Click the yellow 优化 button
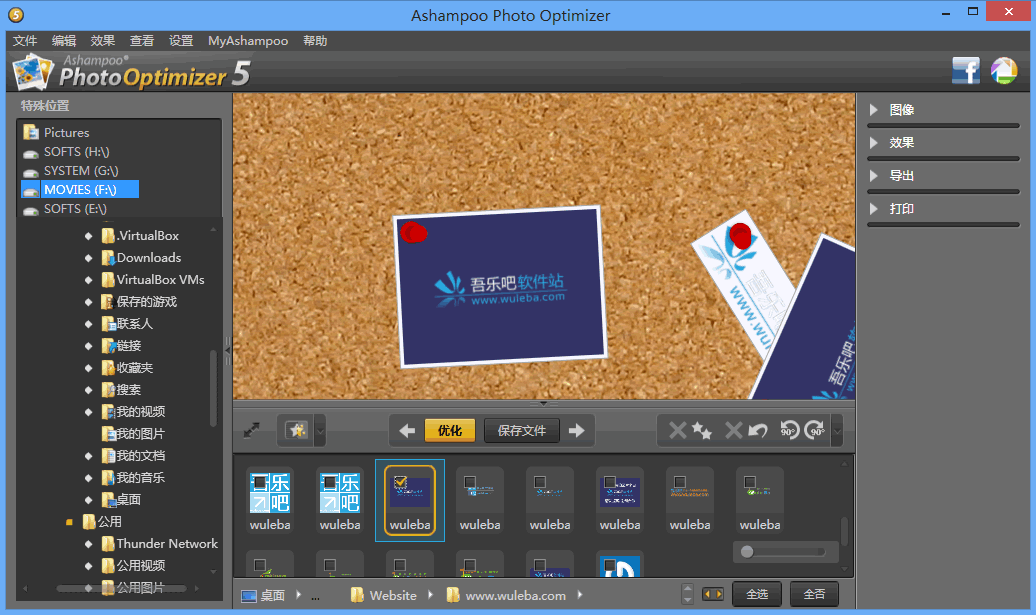The height and width of the screenshot is (615, 1036). [450, 431]
